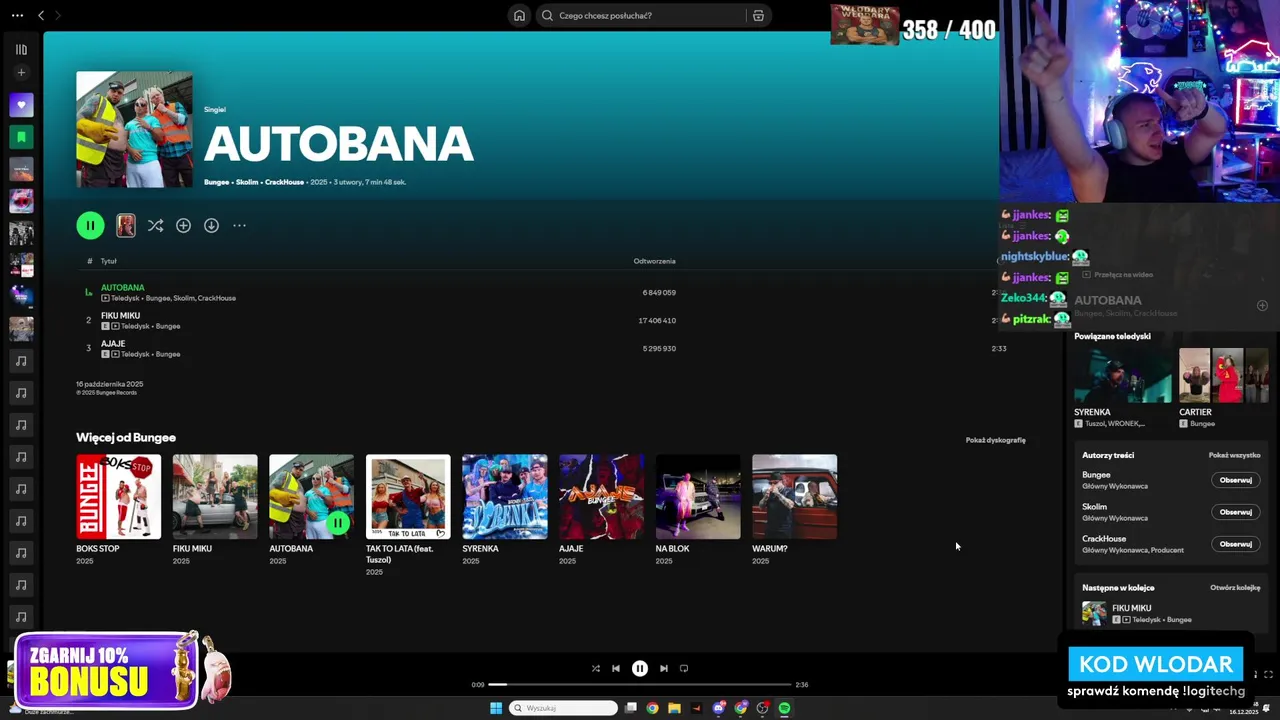Open the FIKU MIKU album card
This screenshot has width=1280, height=720.
click(x=215, y=510)
